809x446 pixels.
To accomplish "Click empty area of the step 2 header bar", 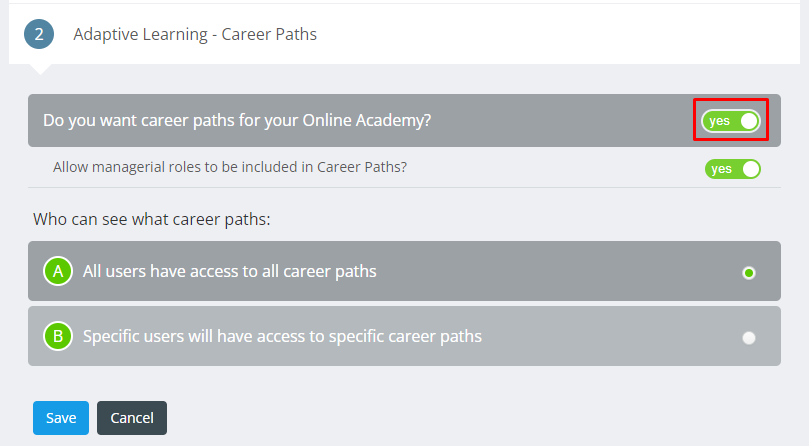I will 557,34.
